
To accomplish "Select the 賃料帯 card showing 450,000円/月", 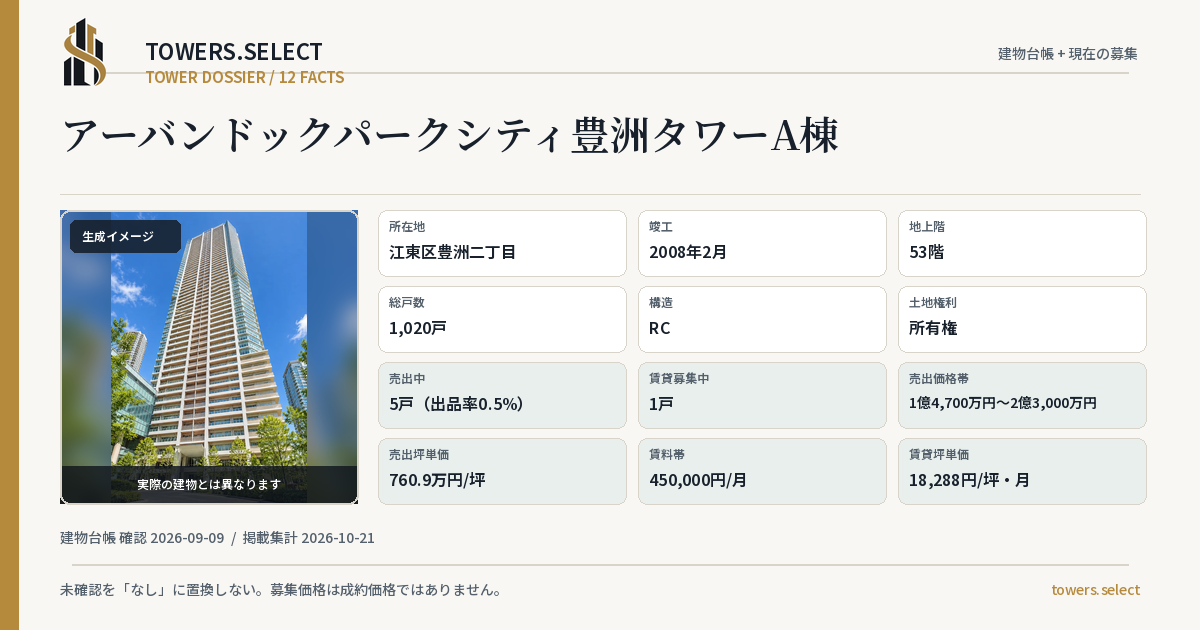I will coord(762,471).
